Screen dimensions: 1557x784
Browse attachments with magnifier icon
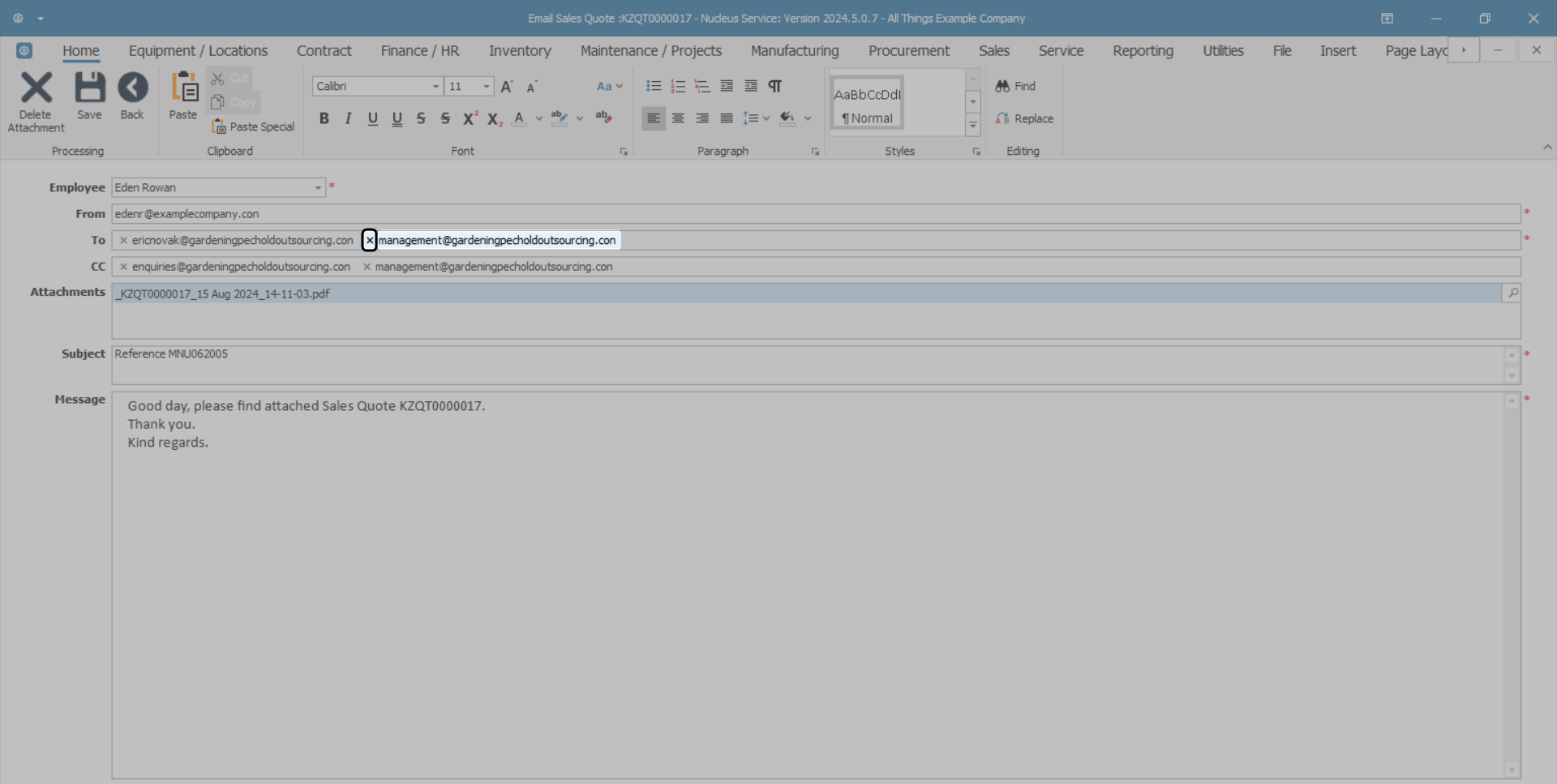pyautogui.click(x=1512, y=293)
